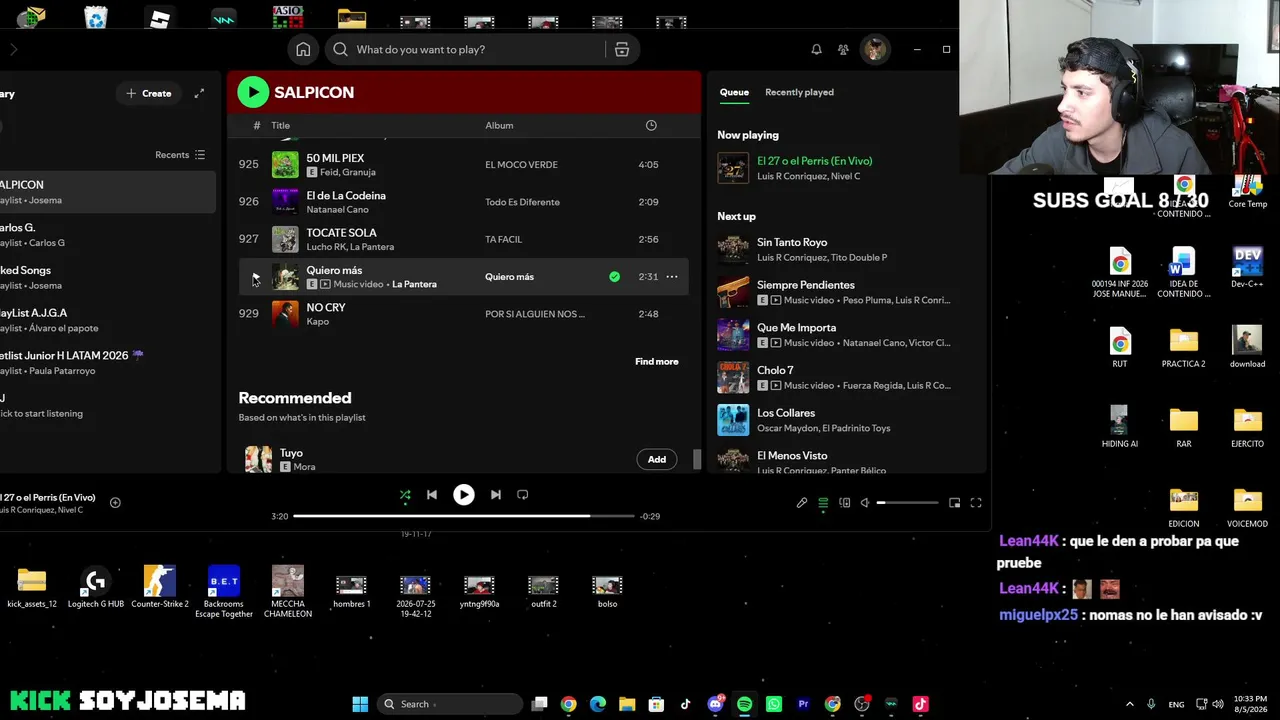Select the Logitech G HUB desktop shortcut
1280x720 pixels.
(x=96, y=589)
